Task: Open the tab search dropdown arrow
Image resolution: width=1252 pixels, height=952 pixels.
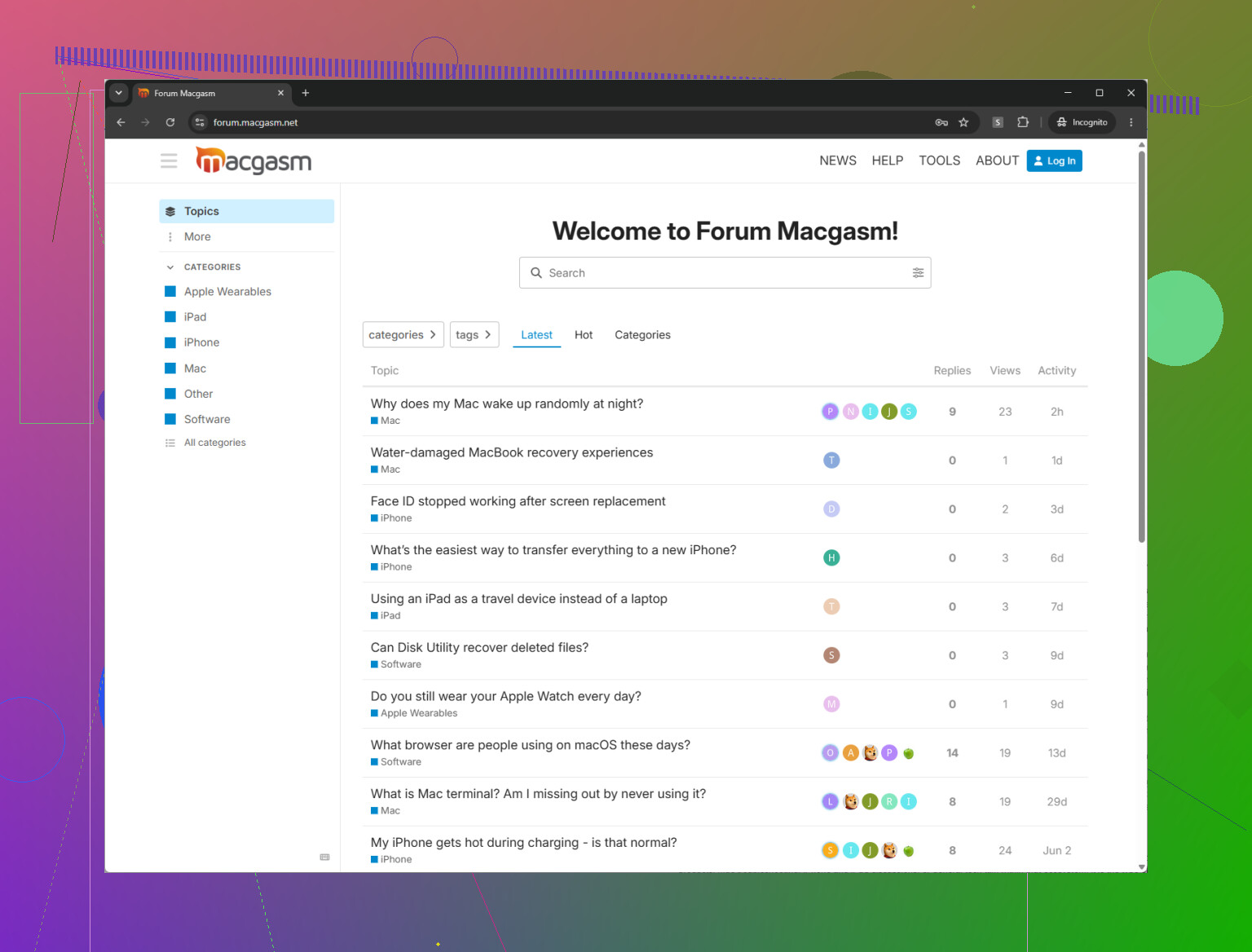Action: click(x=119, y=93)
